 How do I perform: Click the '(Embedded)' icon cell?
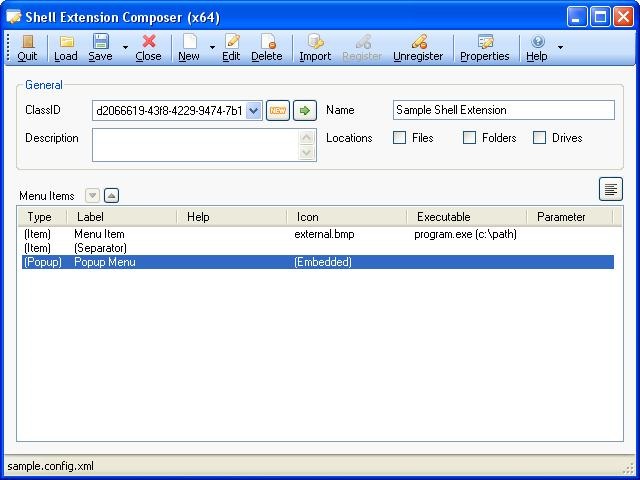pos(323,262)
